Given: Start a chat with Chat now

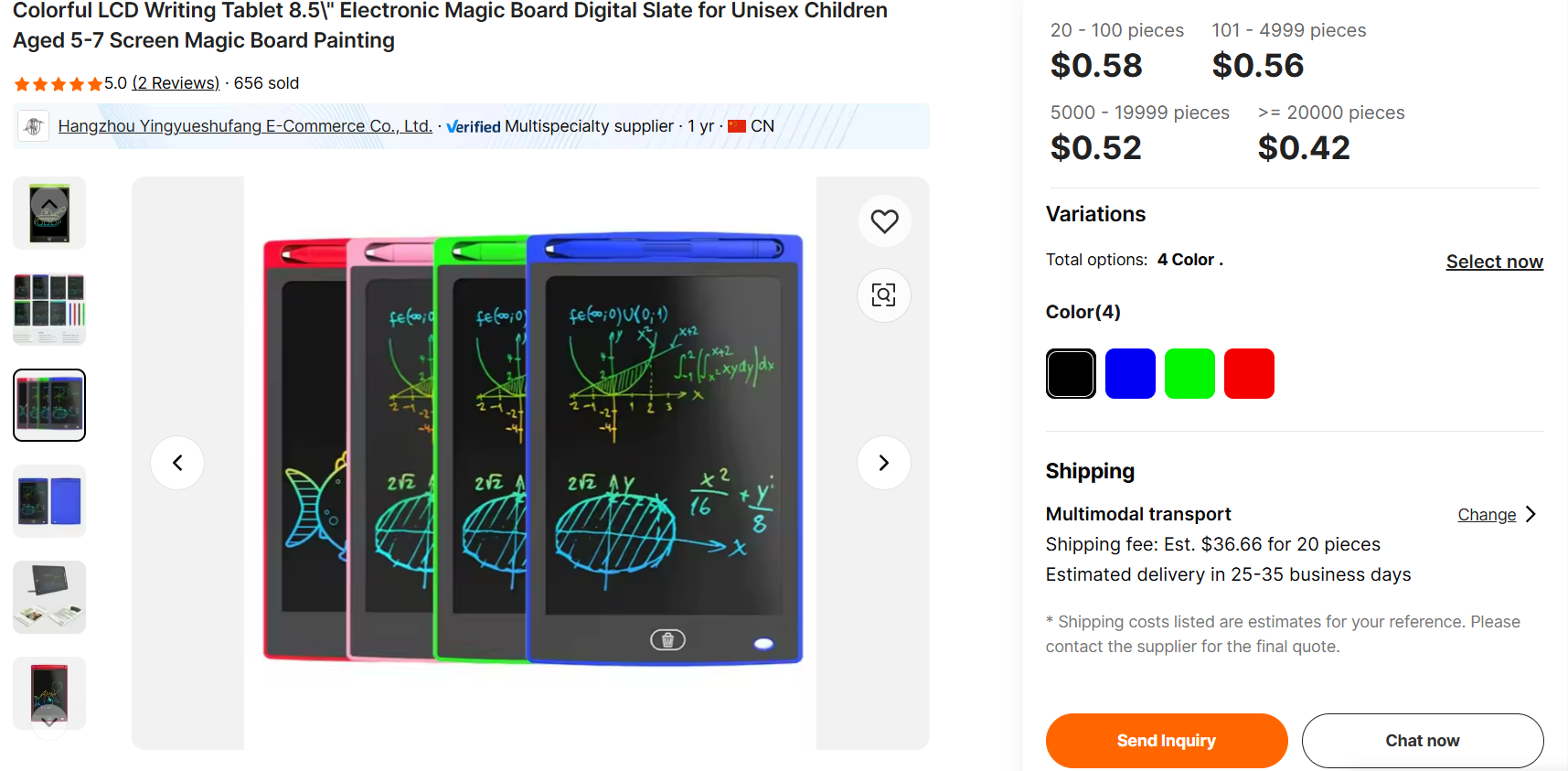Looking at the screenshot, I should [x=1423, y=741].
